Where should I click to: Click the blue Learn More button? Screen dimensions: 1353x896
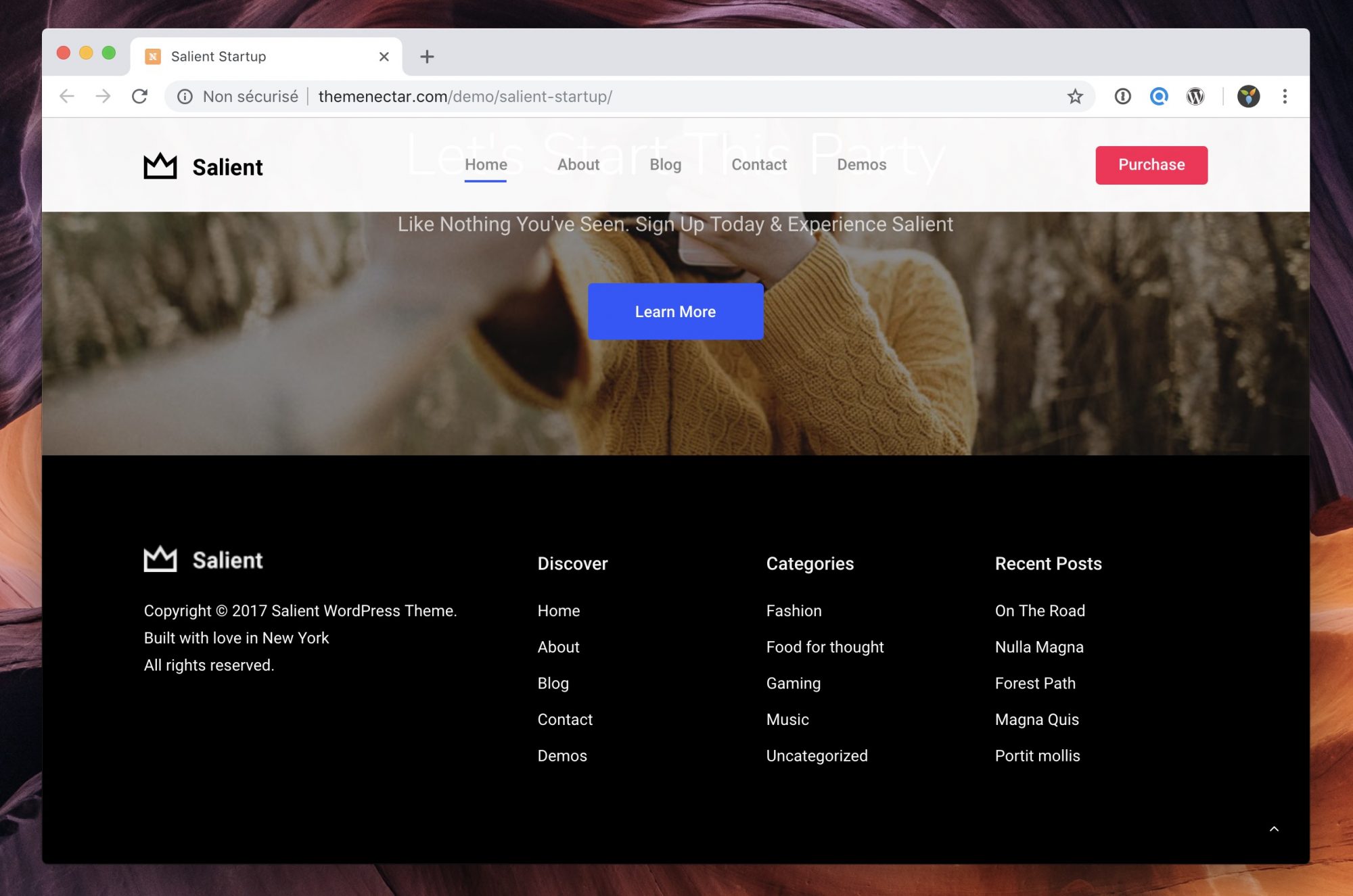pos(675,312)
